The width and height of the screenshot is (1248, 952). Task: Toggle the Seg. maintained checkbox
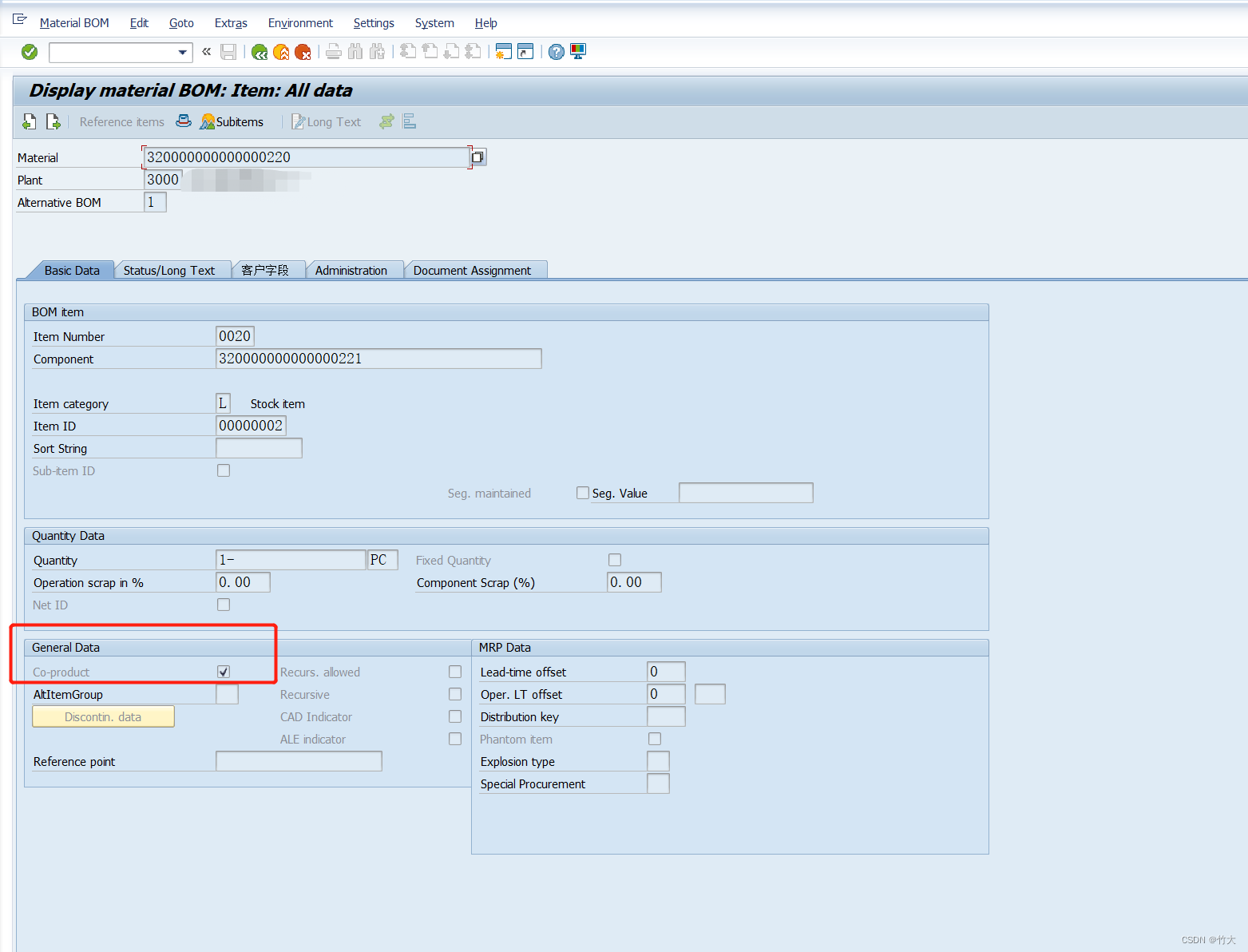tap(583, 493)
